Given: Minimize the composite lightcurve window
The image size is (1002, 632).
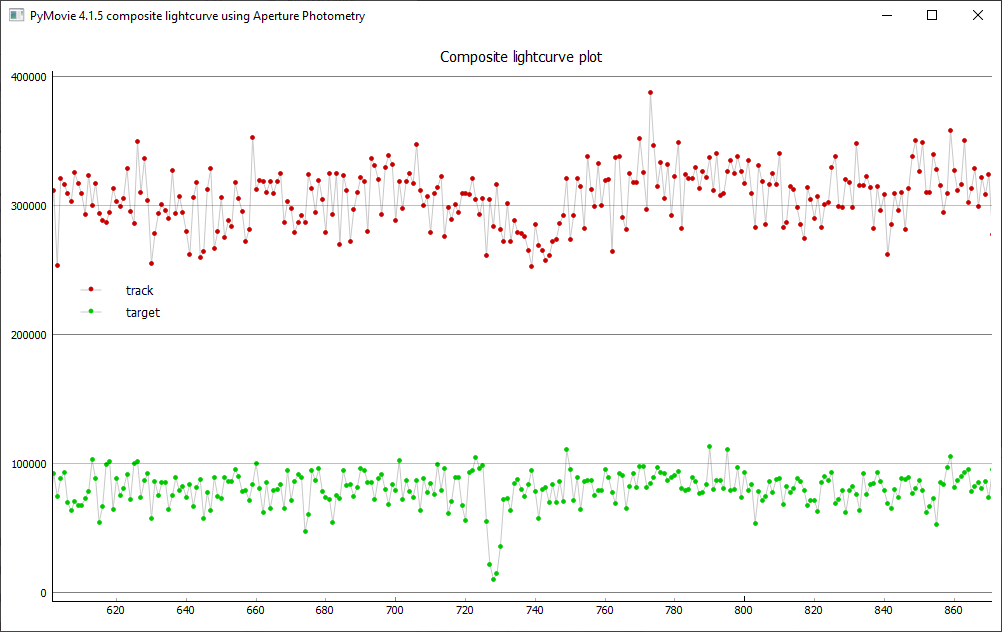Looking at the screenshot, I should tap(884, 16).
